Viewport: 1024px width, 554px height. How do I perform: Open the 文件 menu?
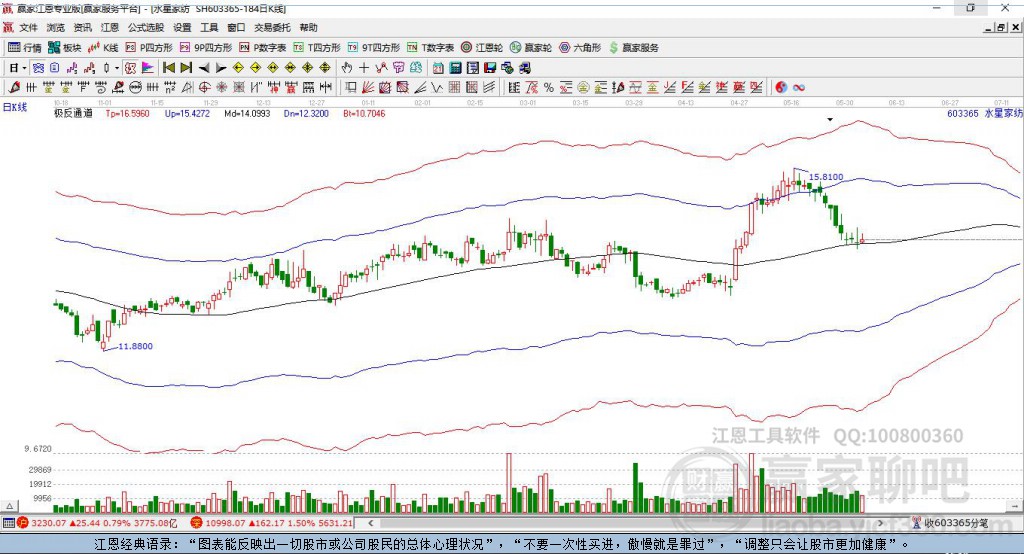pos(28,27)
